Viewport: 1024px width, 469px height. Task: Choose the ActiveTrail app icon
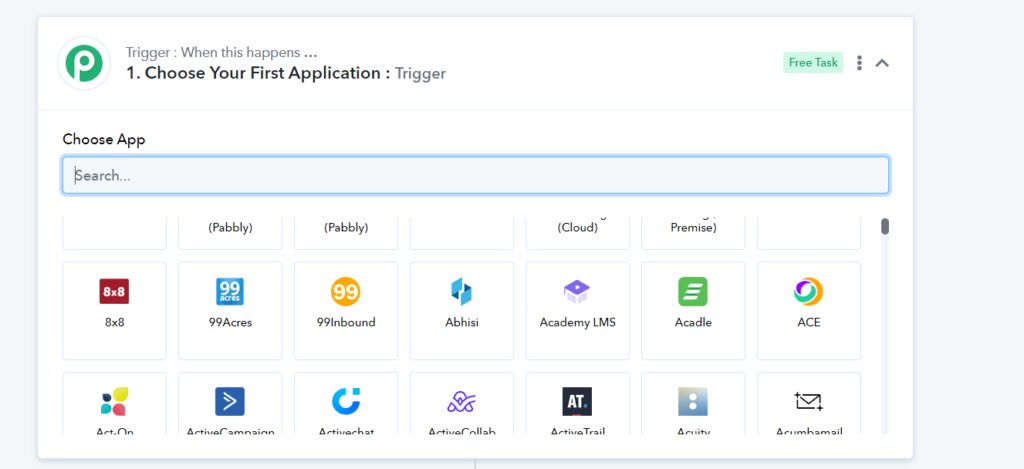point(577,402)
